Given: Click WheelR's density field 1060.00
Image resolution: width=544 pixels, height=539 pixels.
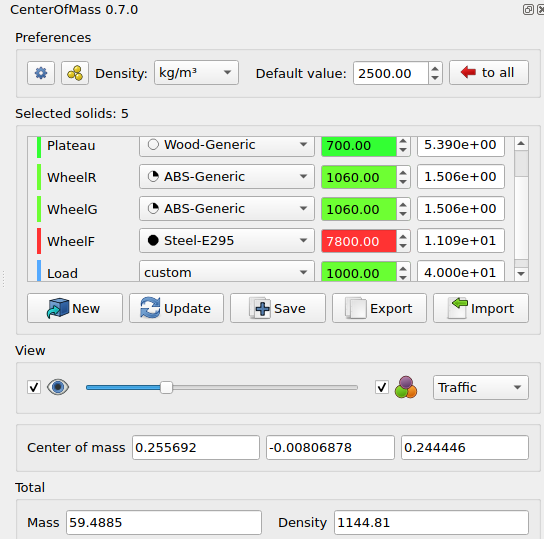Looking at the screenshot, I should pyautogui.click(x=358, y=177).
